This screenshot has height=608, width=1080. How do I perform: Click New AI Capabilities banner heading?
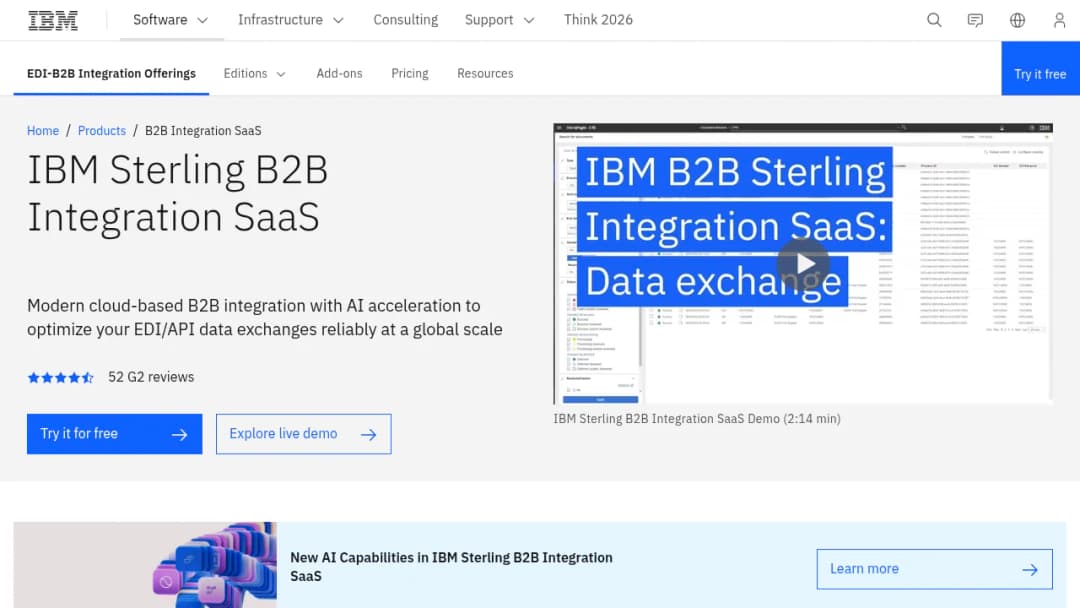[x=451, y=567]
